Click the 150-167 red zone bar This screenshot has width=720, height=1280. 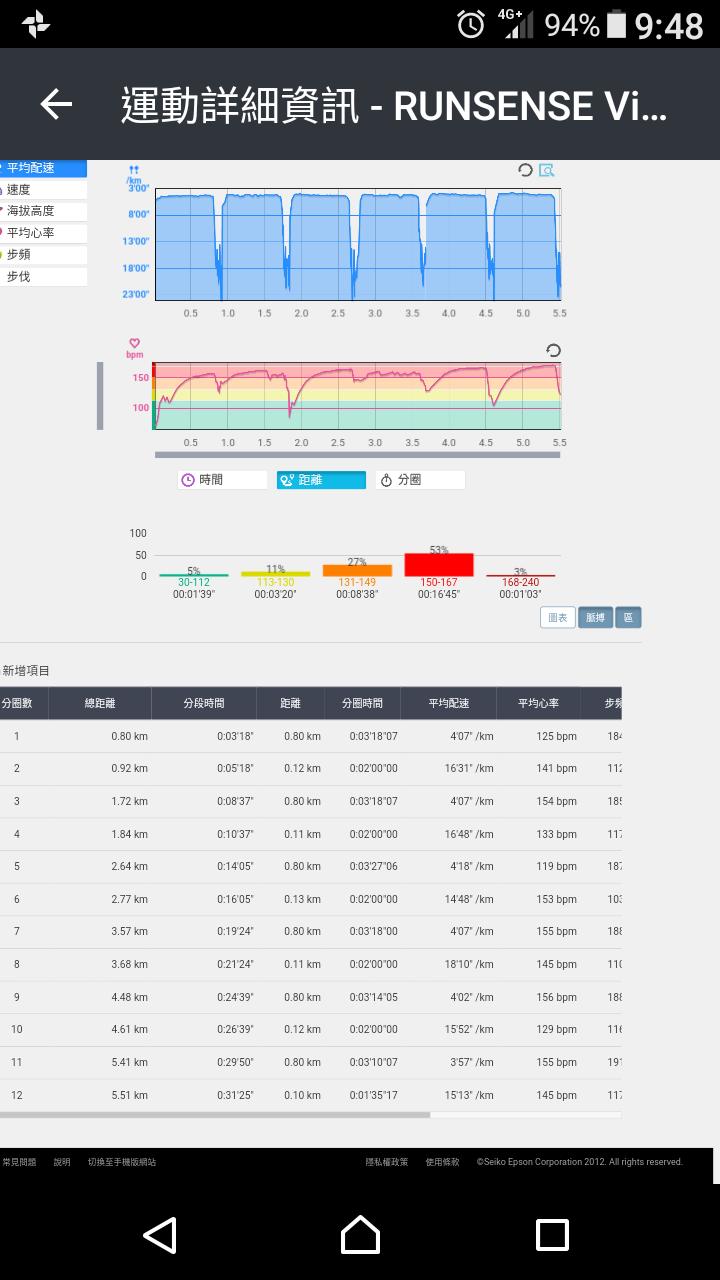coord(439,565)
